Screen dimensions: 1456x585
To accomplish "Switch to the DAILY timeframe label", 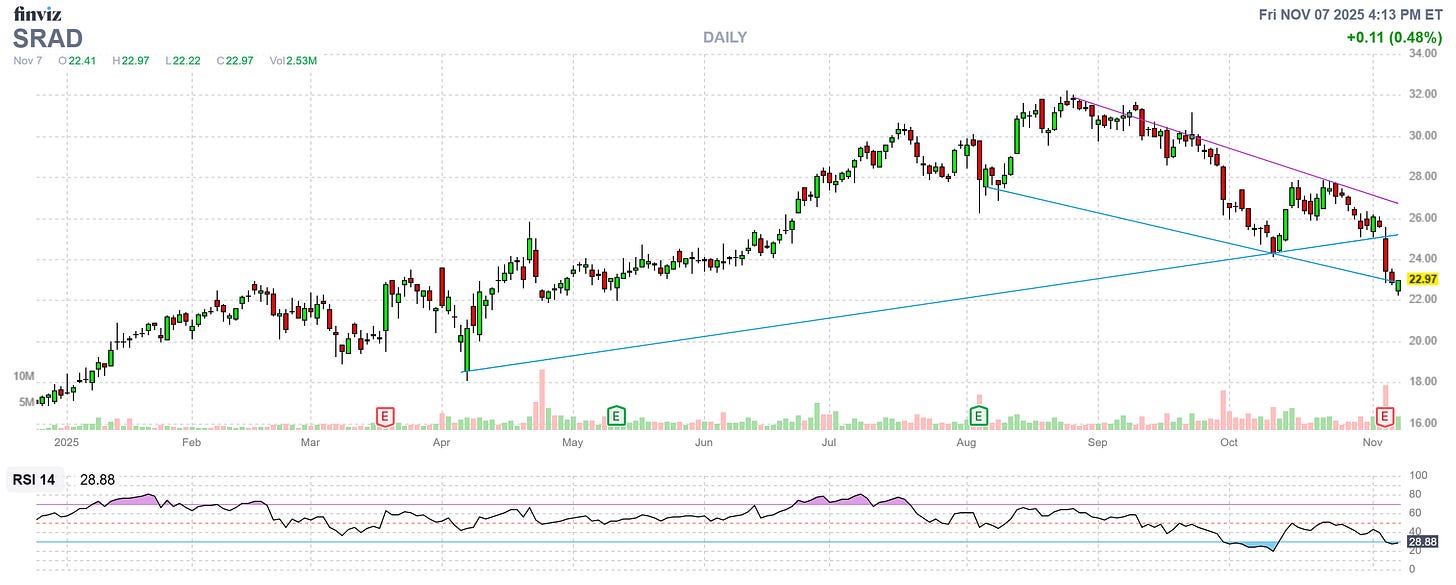I will pyautogui.click(x=723, y=37).
